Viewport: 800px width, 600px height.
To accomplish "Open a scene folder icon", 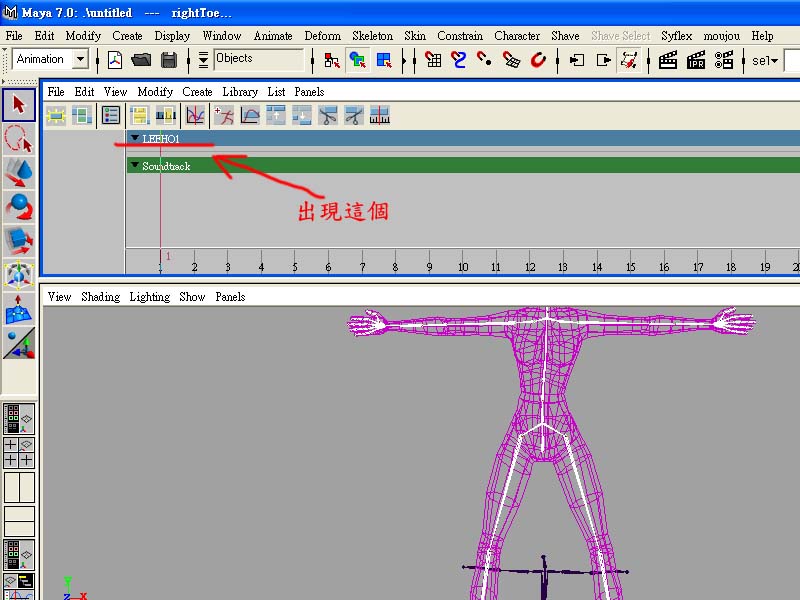I will click(141, 60).
